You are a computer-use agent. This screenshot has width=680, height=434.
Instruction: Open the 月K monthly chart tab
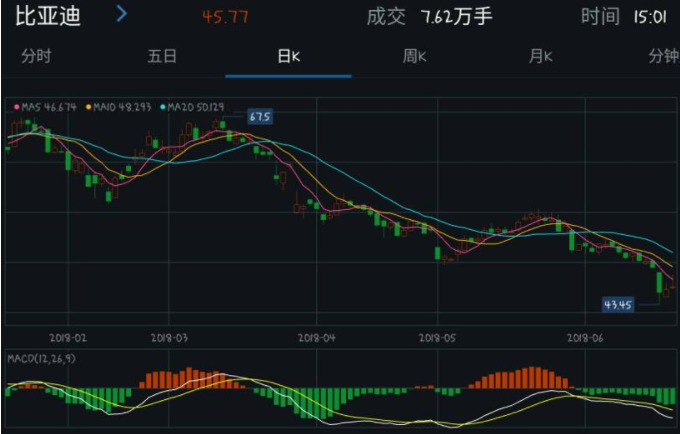[541, 56]
